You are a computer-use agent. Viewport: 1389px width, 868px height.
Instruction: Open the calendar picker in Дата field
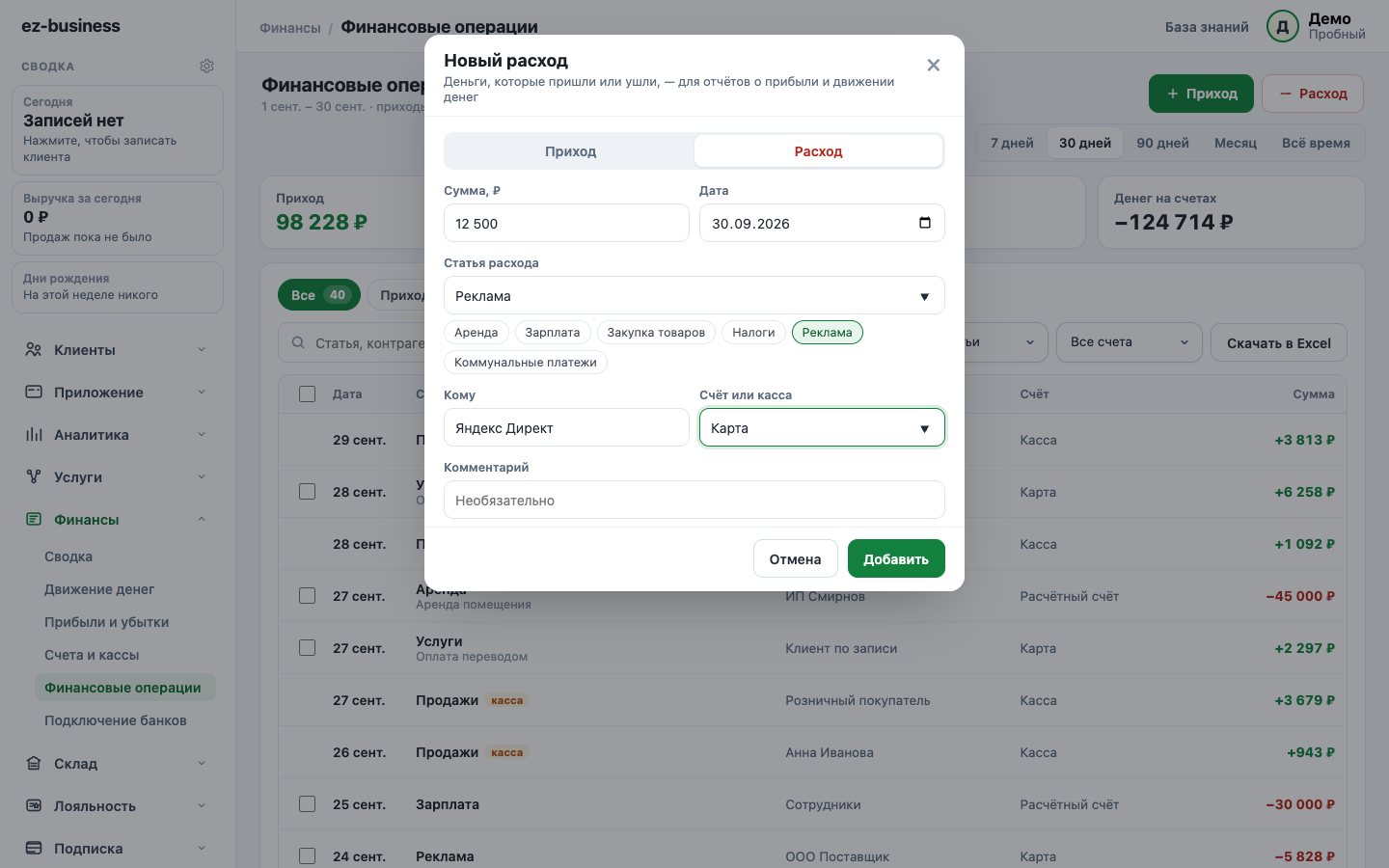(925, 223)
